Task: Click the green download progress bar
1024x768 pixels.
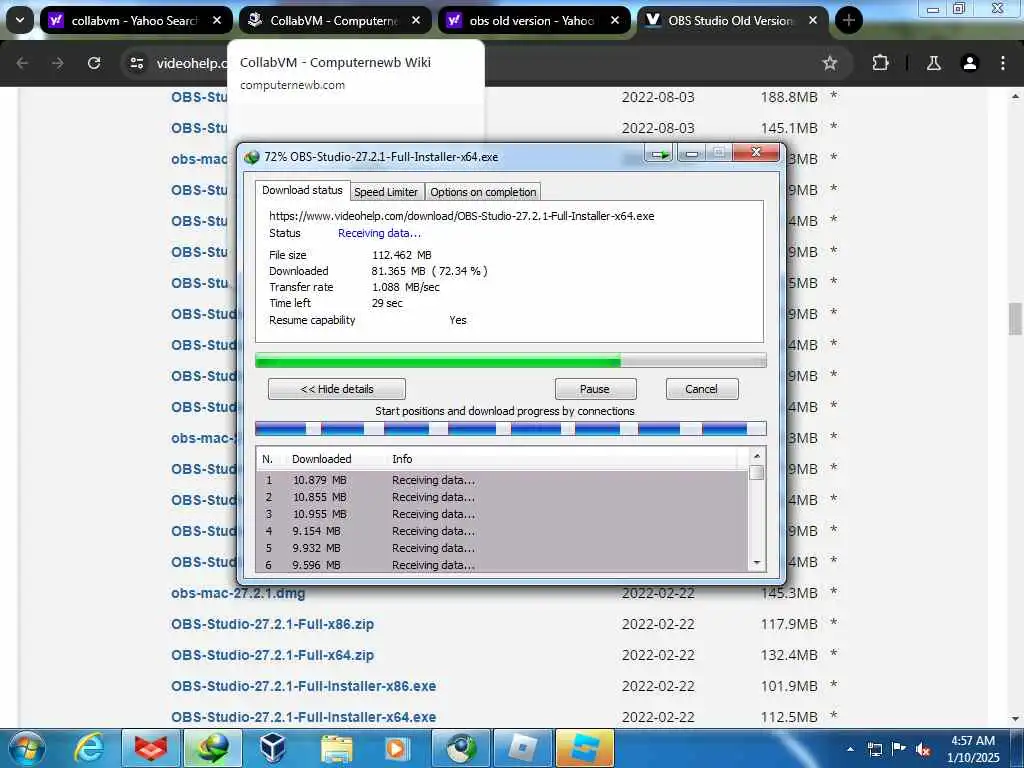Action: click(511, 360)
